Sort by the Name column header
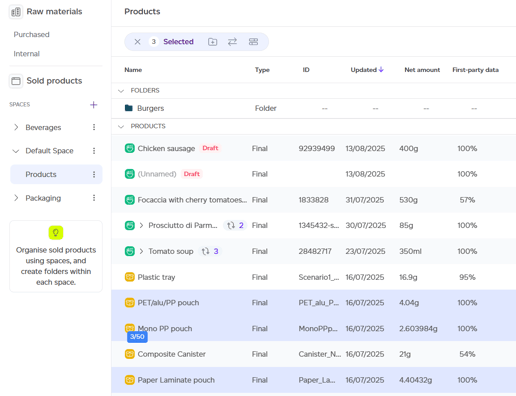The height and width of the screenshot is (396, 516). coord(133,70)
